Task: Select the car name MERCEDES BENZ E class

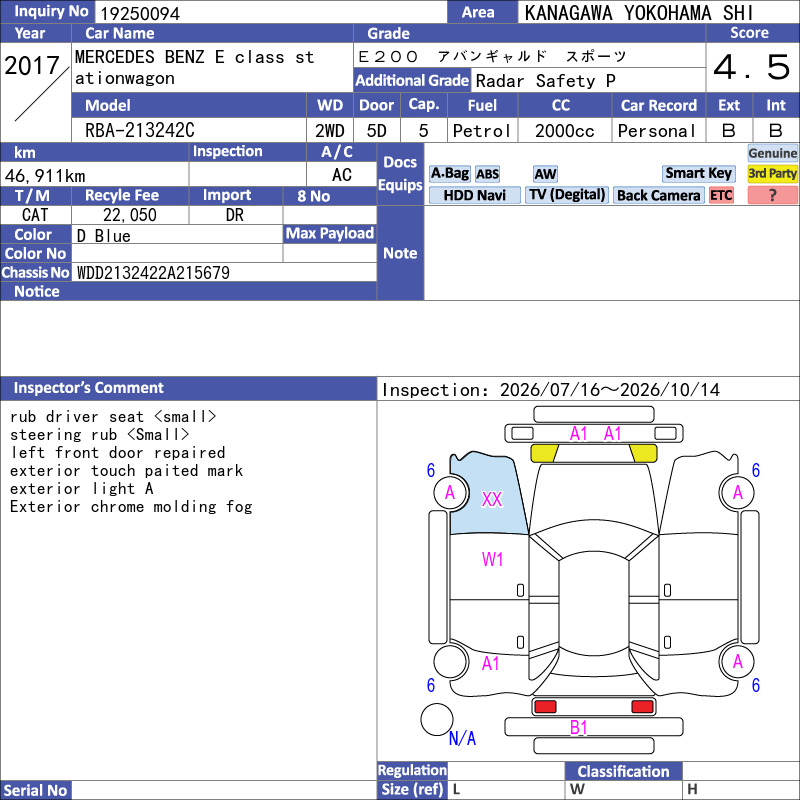Action: [195, 67]
